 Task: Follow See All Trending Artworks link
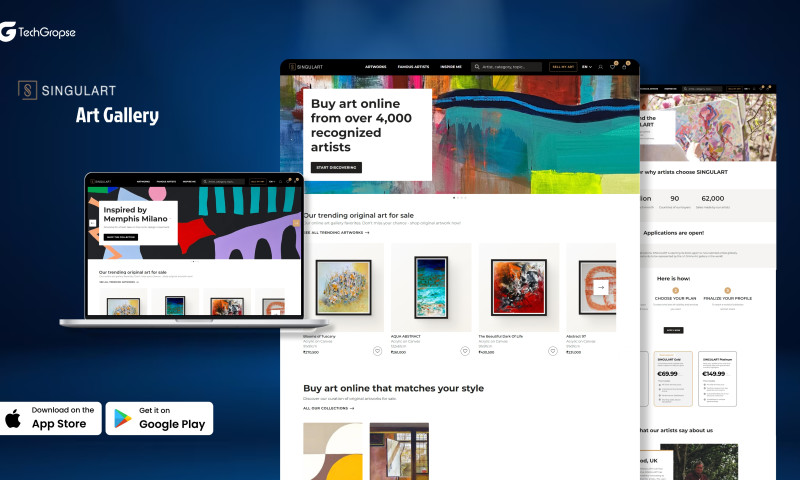[x=336, y=233]
